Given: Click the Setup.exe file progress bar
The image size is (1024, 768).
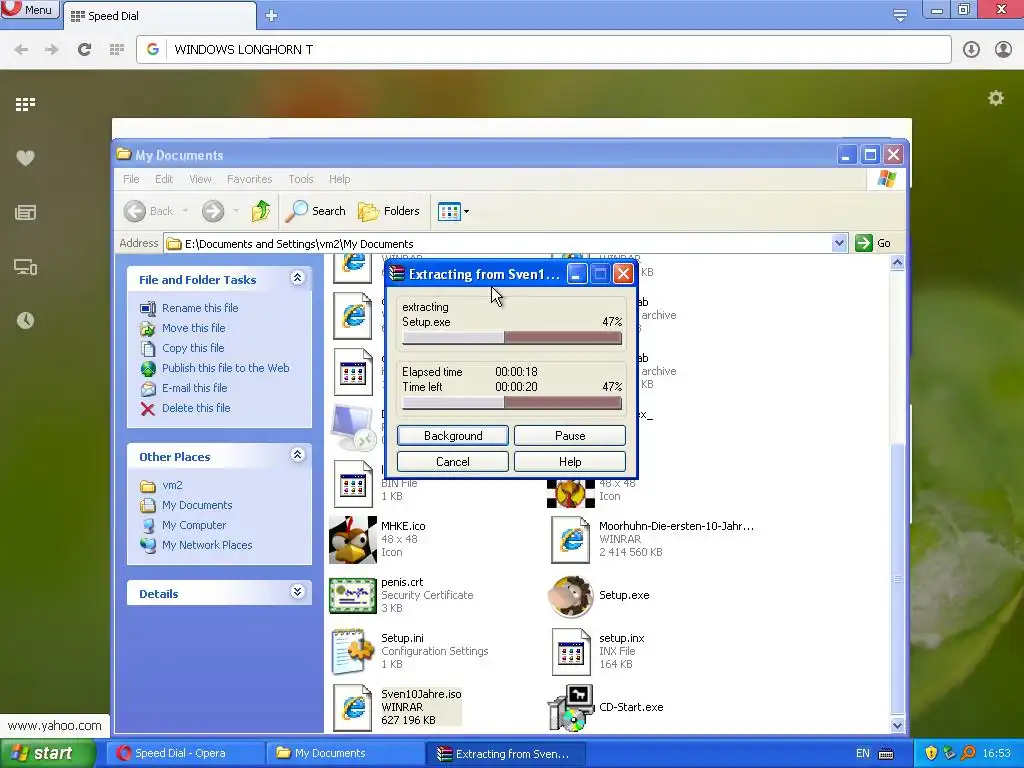Looking at the screenshot, I should click(x=512, y=338).
